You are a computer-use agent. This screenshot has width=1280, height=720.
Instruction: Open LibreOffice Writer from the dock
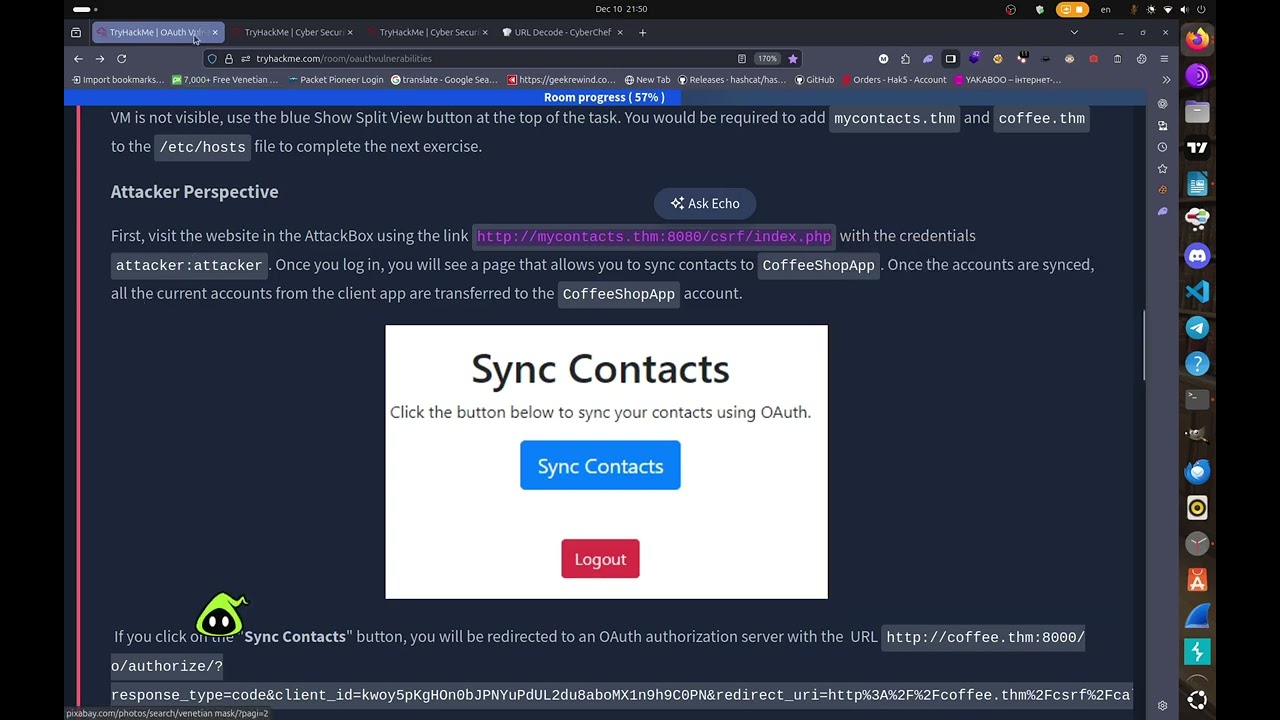[1197, 184]
